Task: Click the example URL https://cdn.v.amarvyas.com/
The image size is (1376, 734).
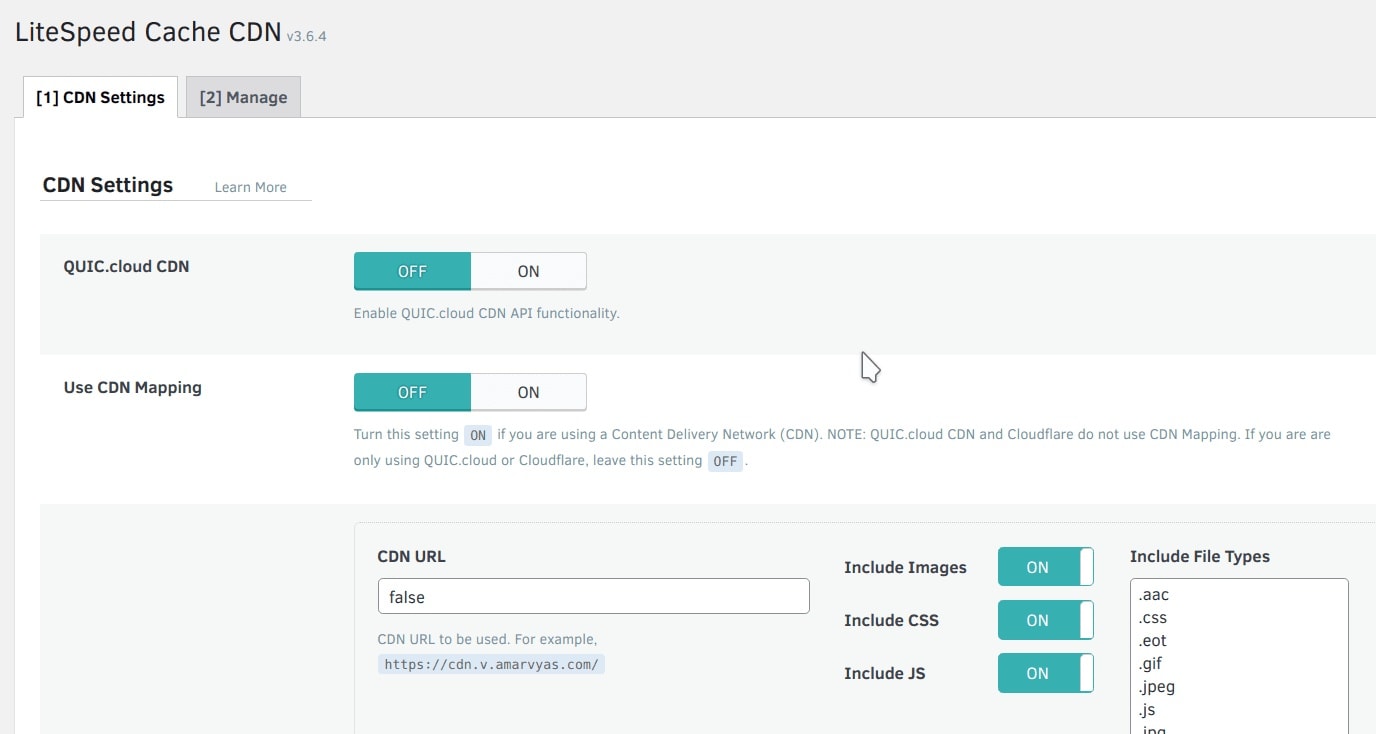Action: click(x=491, y=663)
